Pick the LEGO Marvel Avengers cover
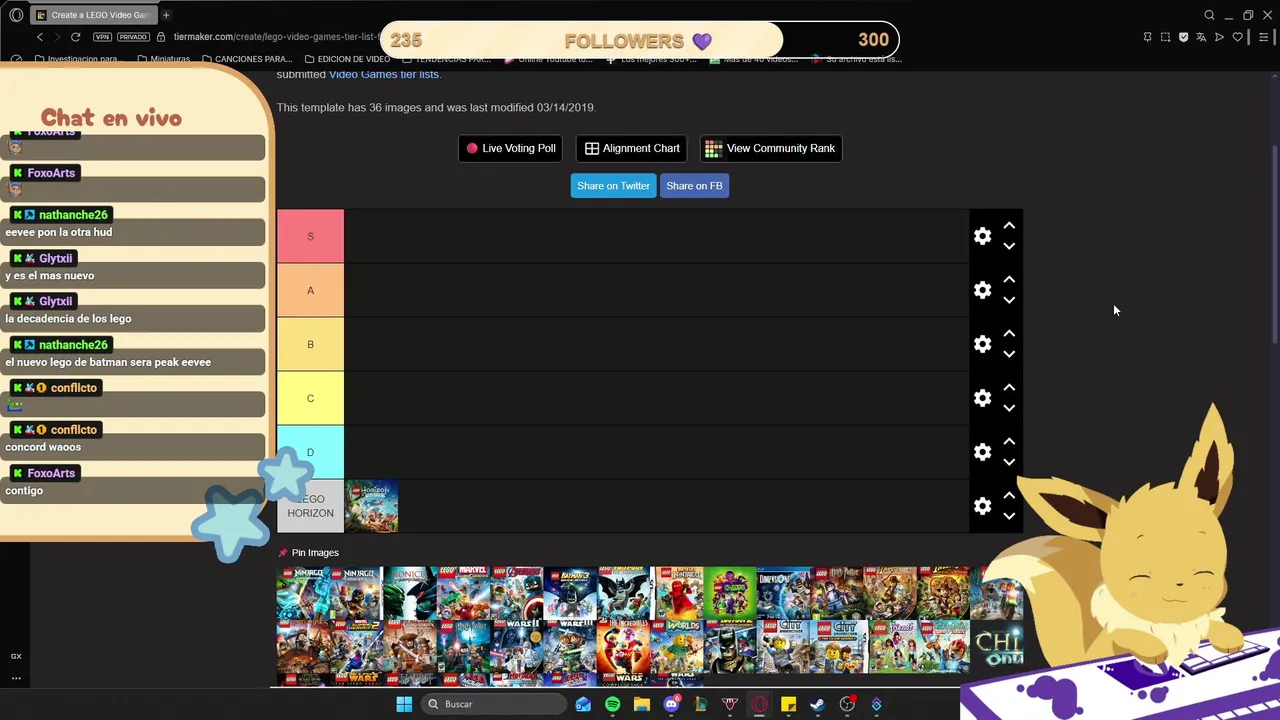 517,593
